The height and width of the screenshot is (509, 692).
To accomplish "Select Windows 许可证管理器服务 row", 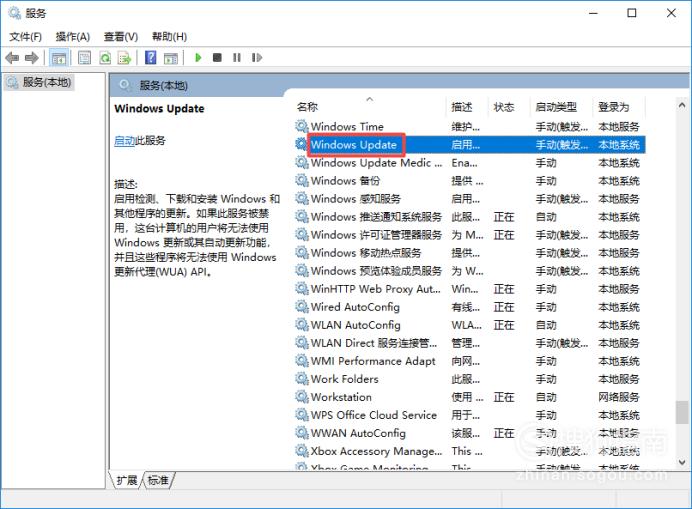I will [469, 235].
